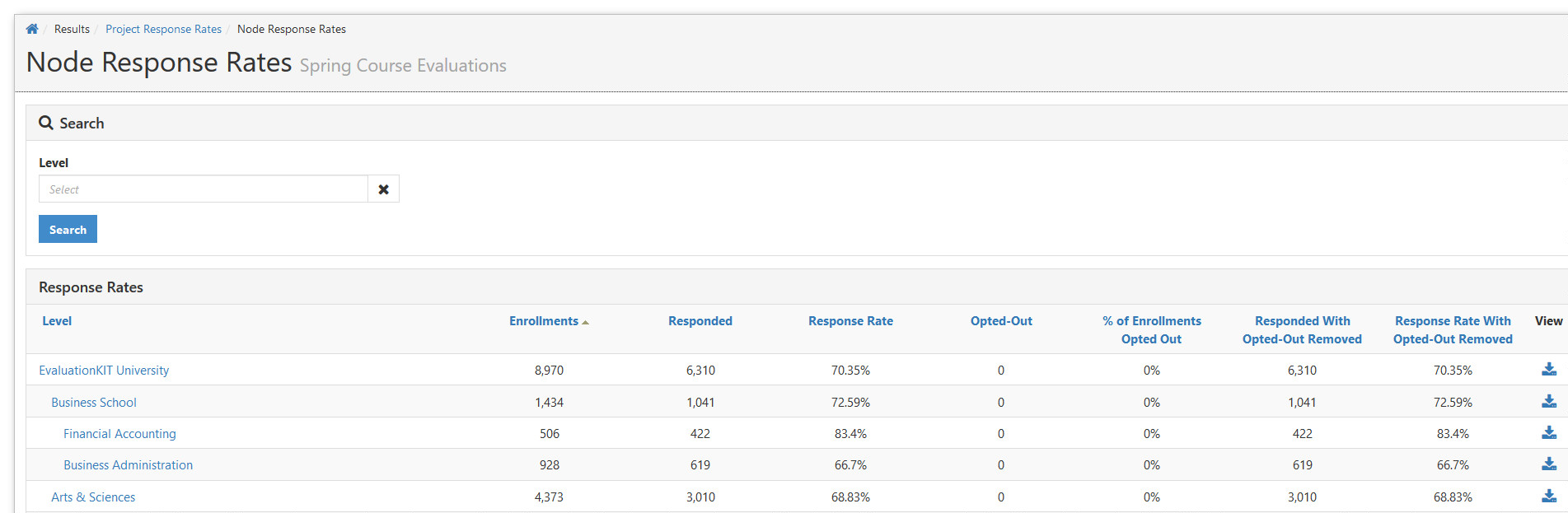Viewport: 1568px width, 513px height.
Task: Click the Node Response Rates breadcrumb text
Action: [x=292, y=29]
